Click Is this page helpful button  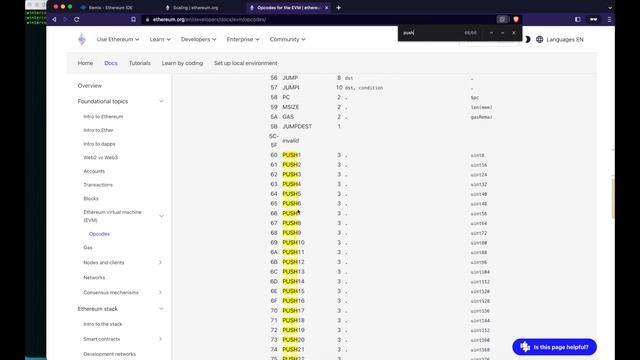pyautogui.click(x=554, y=347)
